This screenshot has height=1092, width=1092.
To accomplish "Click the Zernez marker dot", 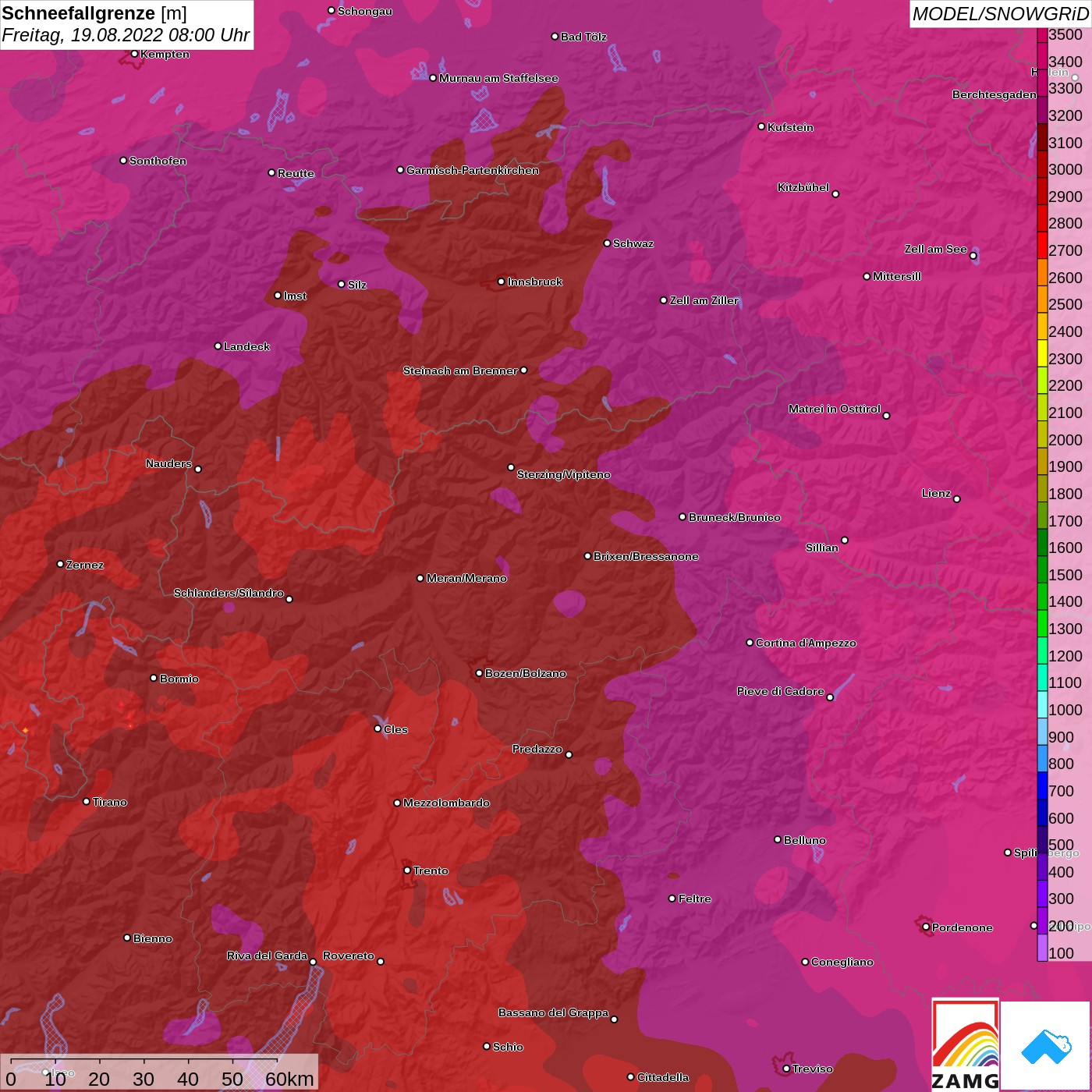I will [61, 564].
